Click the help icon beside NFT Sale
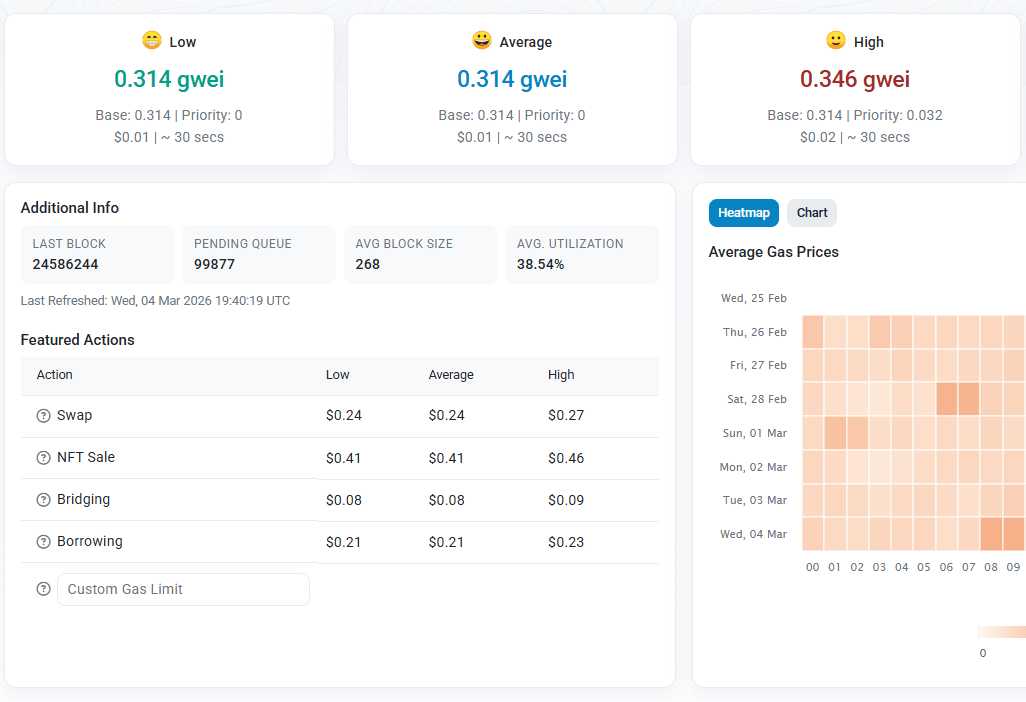Image resolution: width=1026 pixels, height=702 pixels. click(x=43, y=458)
